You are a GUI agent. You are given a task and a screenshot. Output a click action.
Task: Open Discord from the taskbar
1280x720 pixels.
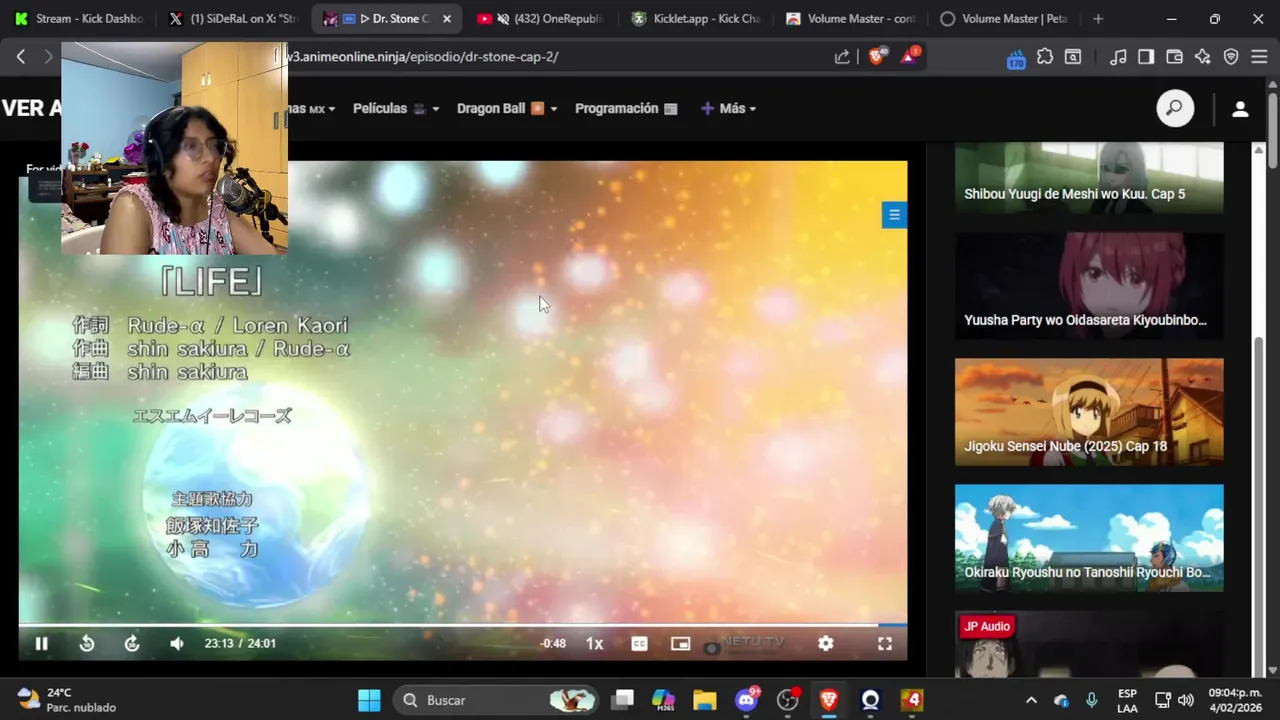(x=747, y=700)
